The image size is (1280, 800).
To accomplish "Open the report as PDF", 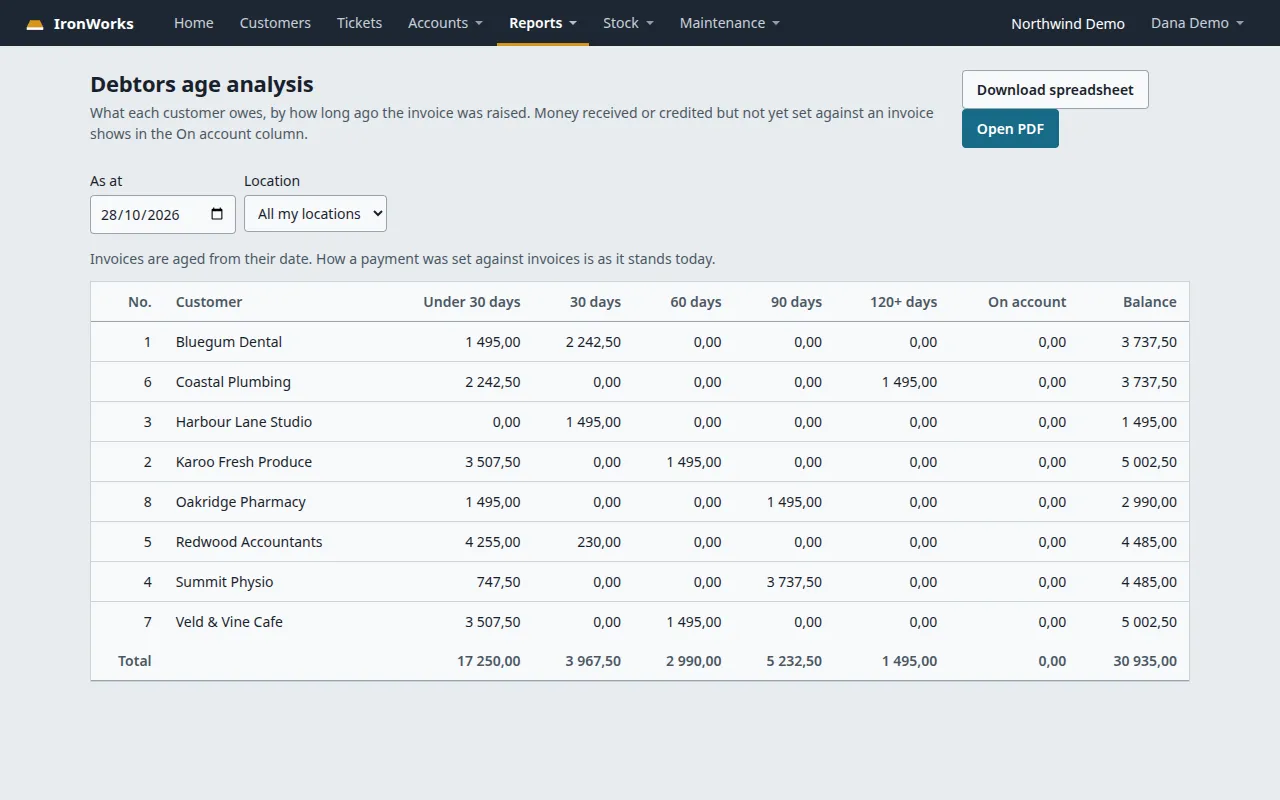I will coord(1010,129).
